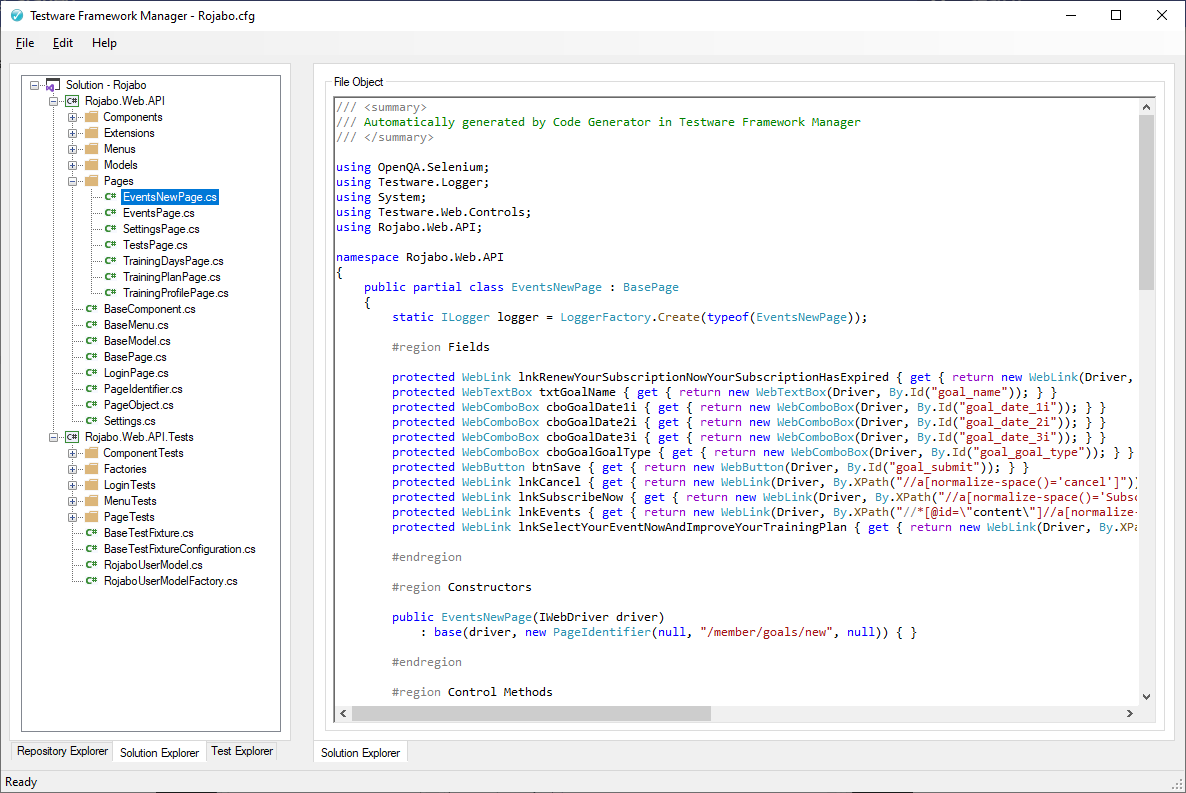
Task: Select EventsNewPage.cs in the tree
Action: click(170, 197)
